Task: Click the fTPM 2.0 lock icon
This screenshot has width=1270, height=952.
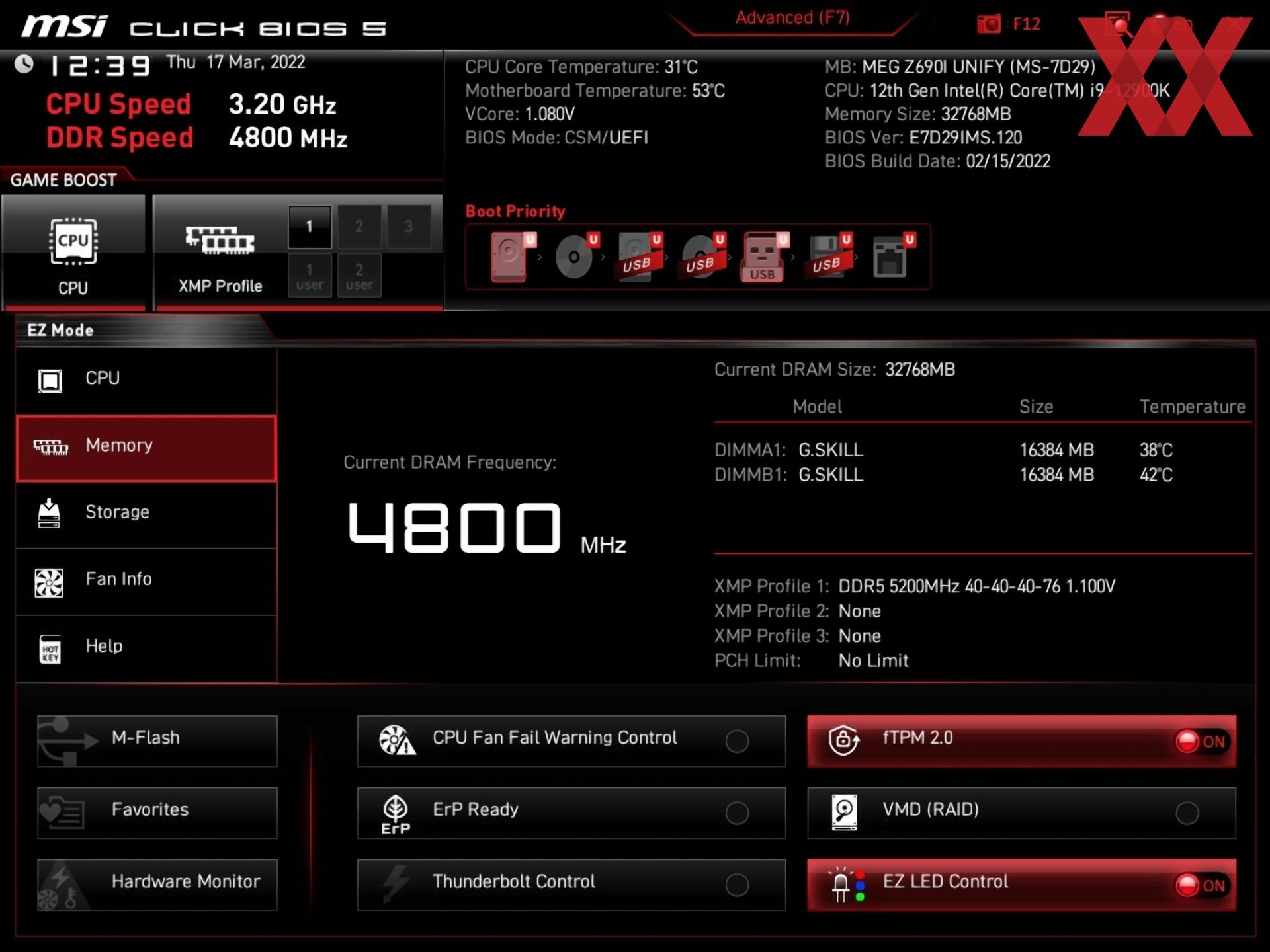Action: click(844, 740)
